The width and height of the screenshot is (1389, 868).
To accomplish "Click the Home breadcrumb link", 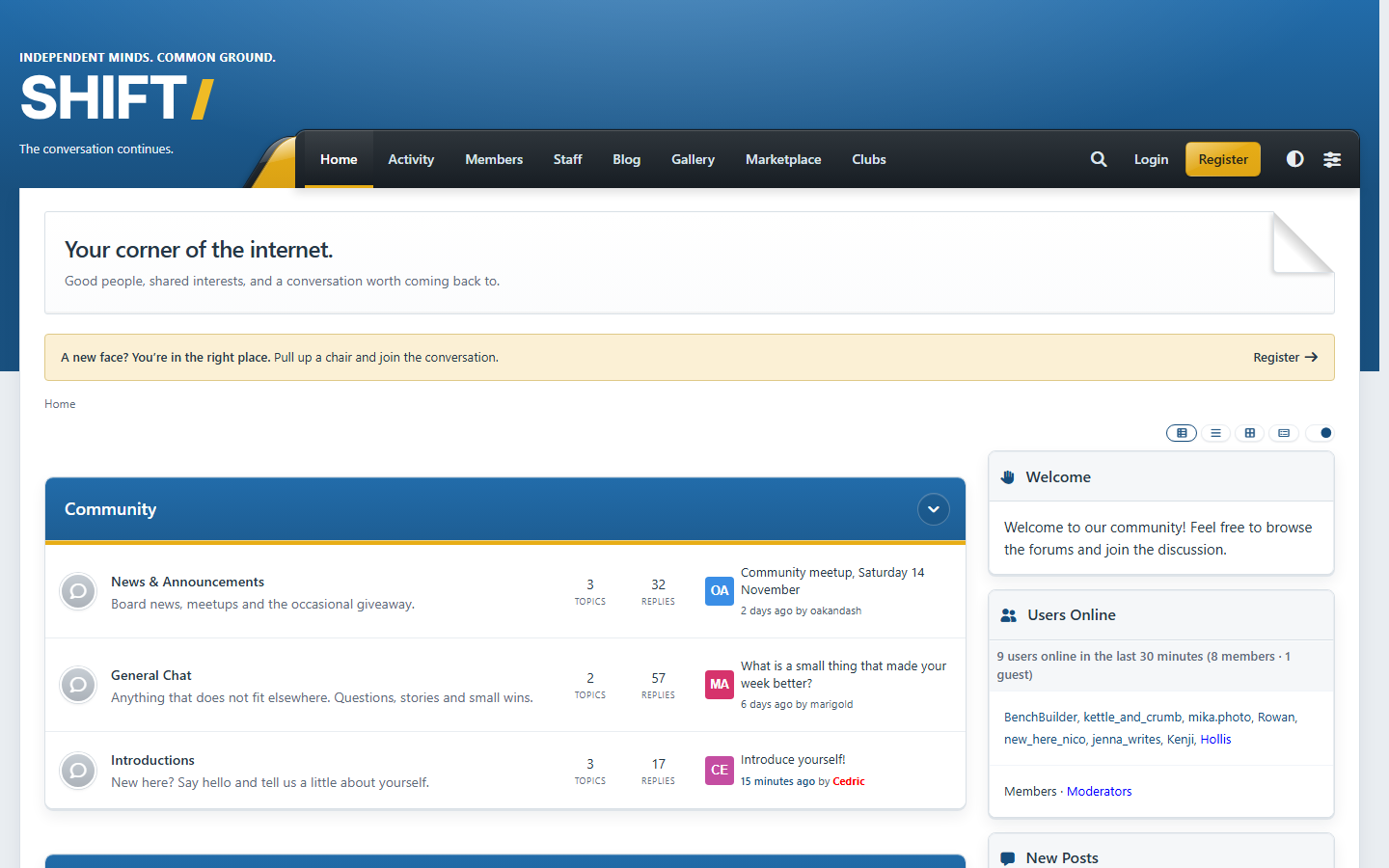I will pos(60,404).
